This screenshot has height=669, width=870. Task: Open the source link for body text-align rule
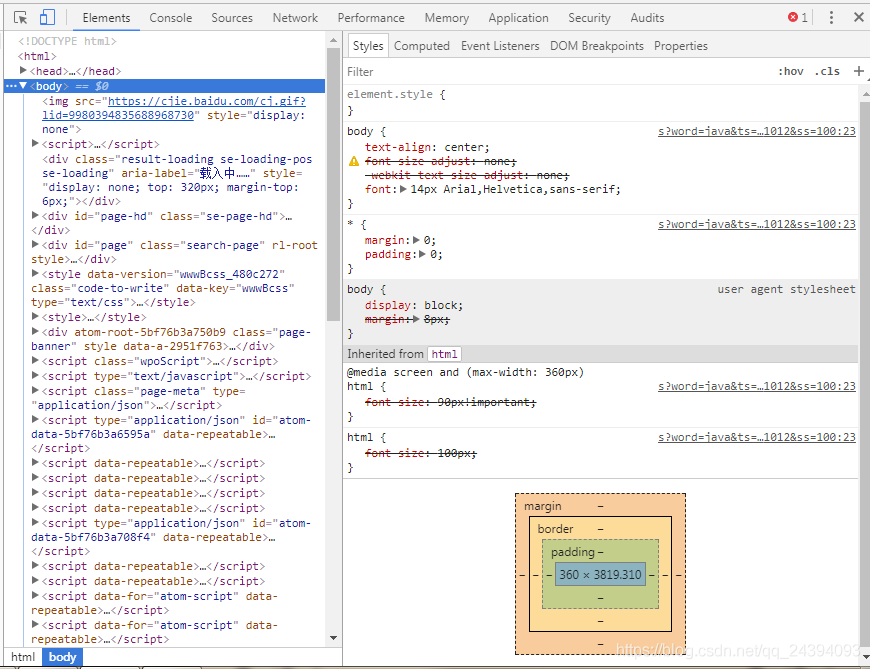tap(757, 131)
